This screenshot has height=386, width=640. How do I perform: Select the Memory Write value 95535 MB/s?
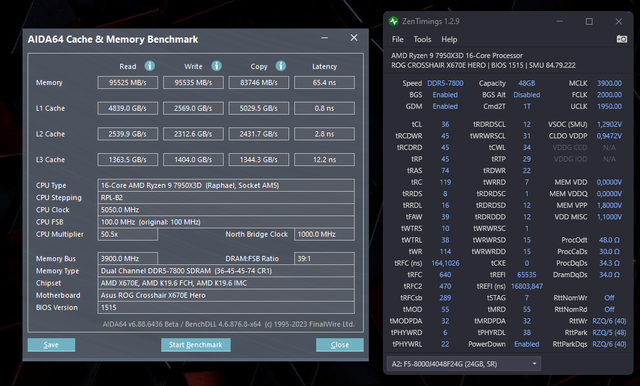click(193, 82)
